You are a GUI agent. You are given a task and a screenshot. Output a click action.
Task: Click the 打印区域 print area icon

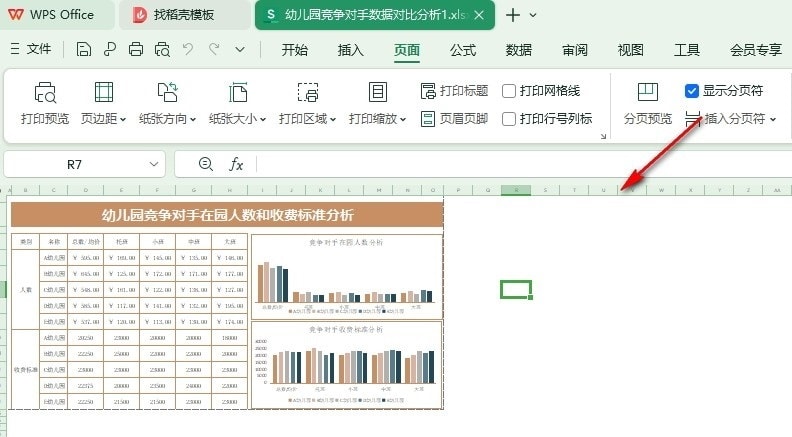point(307,93)
